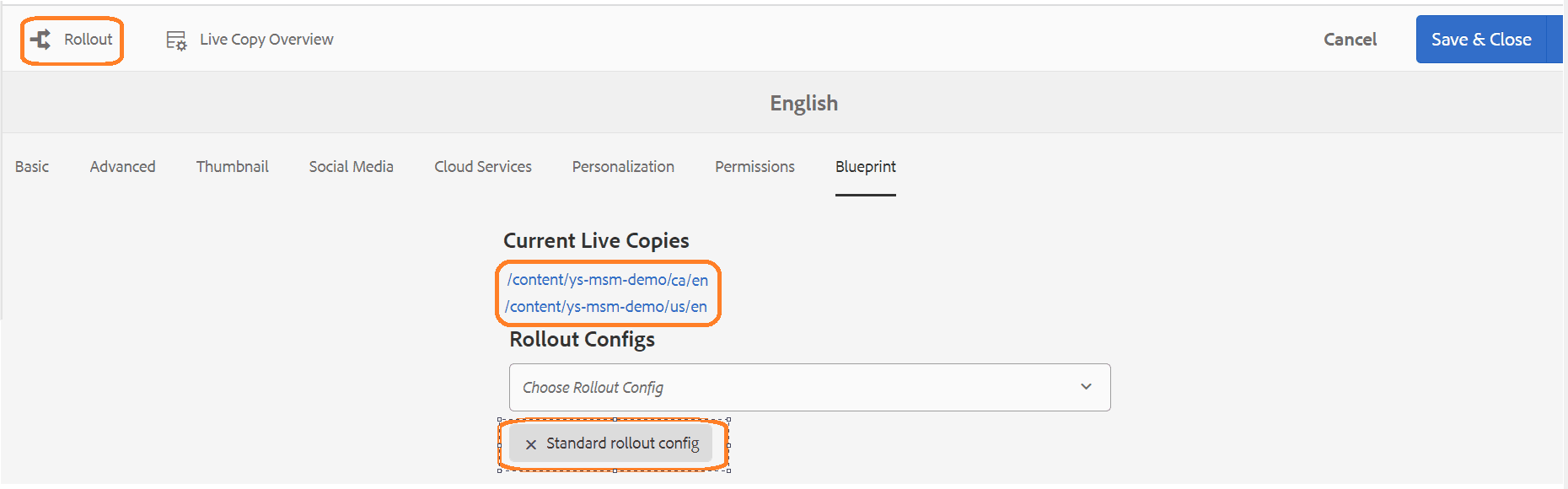
Task: Remove Standard rollout config tag via X
Action: (x=531, y=444)
